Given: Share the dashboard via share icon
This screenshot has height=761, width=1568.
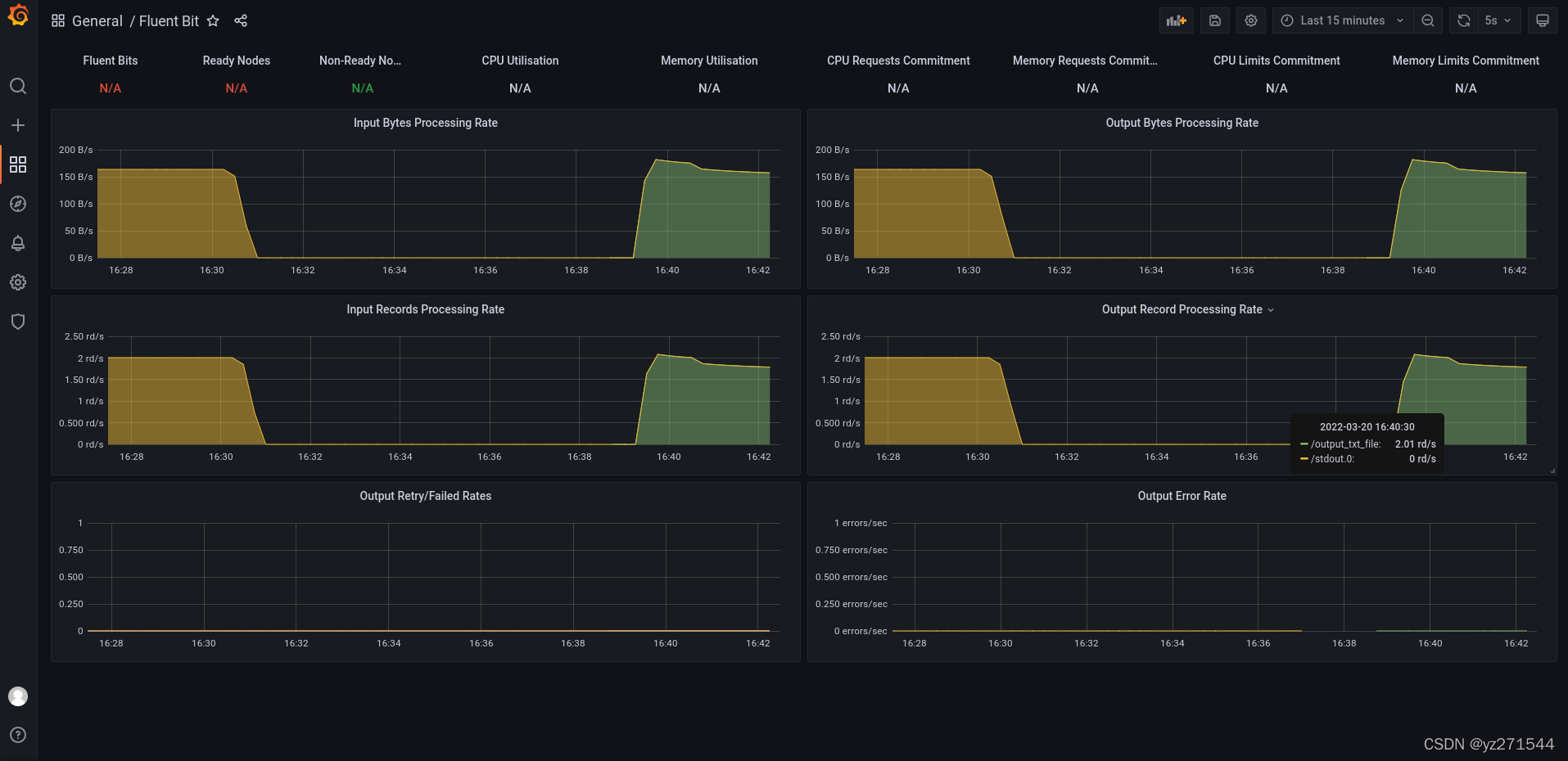Looking at the screenshot, I should click(241, 21).
